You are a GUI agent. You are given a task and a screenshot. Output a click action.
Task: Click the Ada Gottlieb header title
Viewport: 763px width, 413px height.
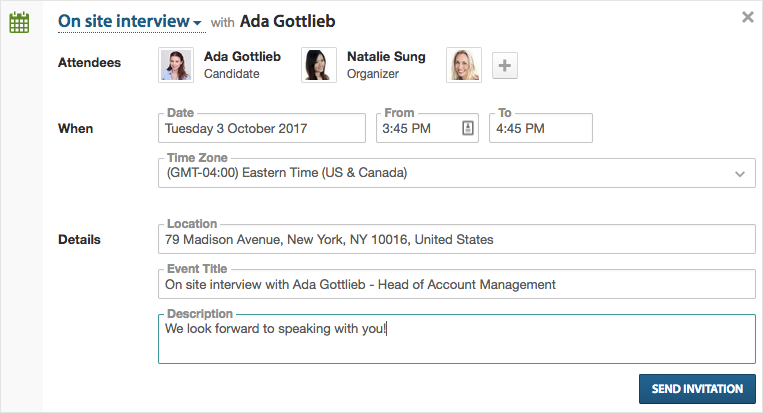point(288,21)
